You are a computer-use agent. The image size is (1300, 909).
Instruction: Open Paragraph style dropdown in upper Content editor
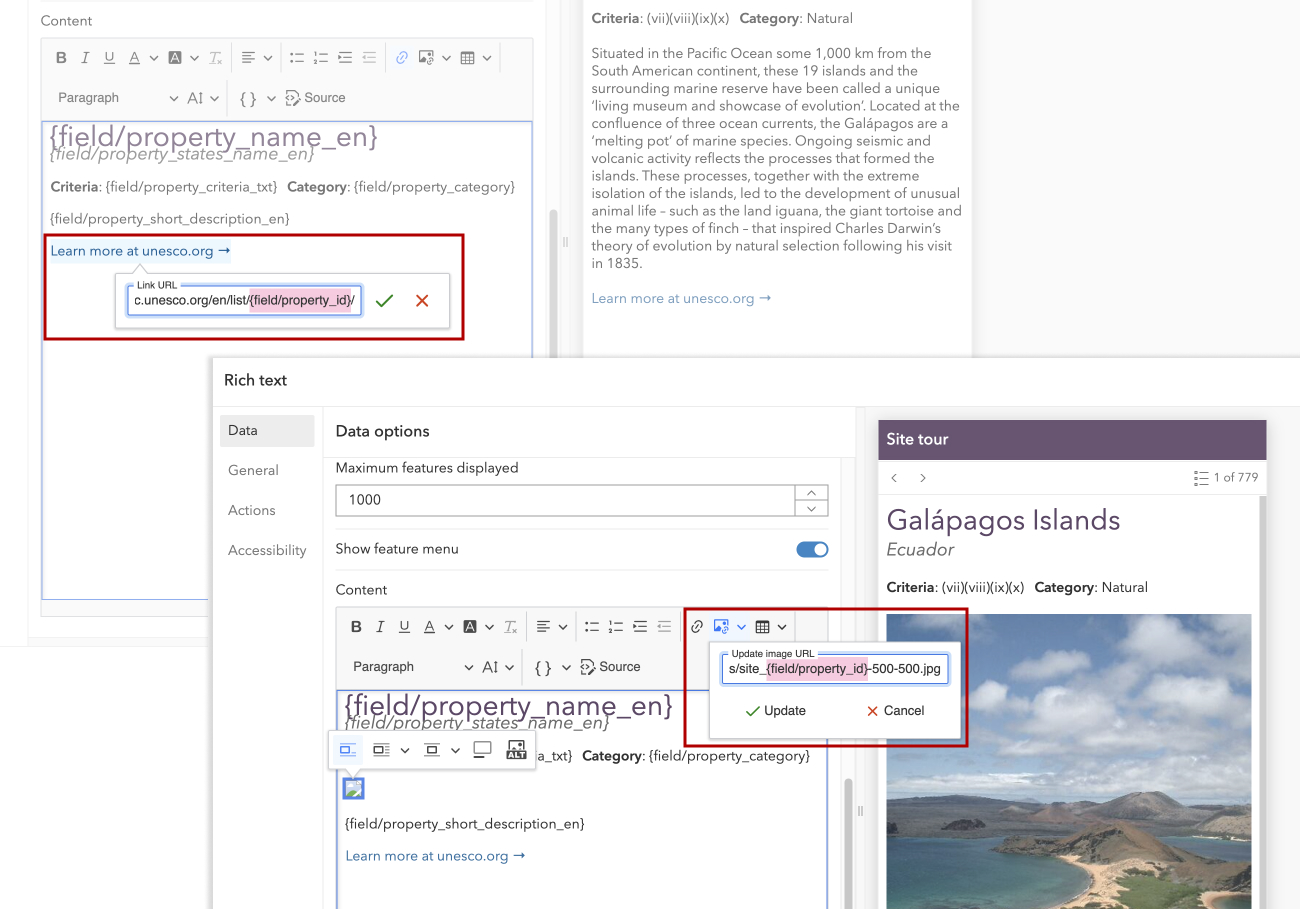(x=116, y=98)
